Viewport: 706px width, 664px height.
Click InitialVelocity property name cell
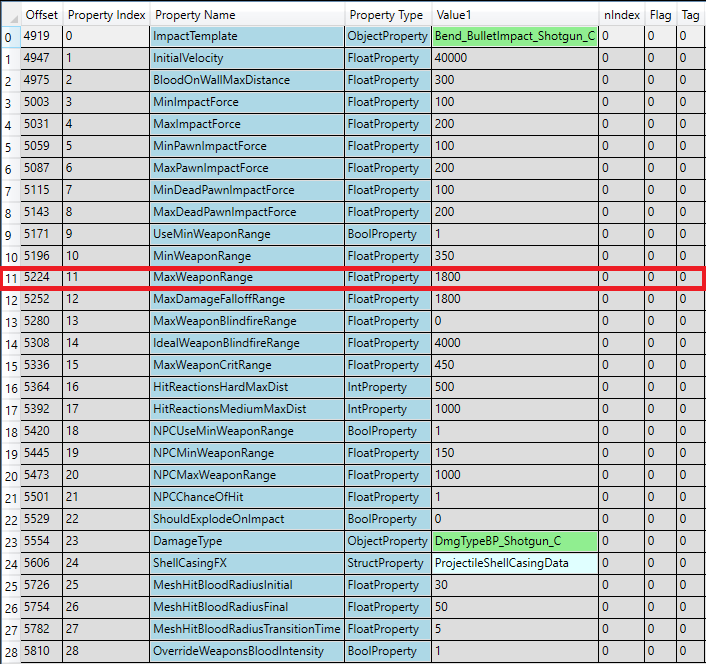[x=247, y=58]
